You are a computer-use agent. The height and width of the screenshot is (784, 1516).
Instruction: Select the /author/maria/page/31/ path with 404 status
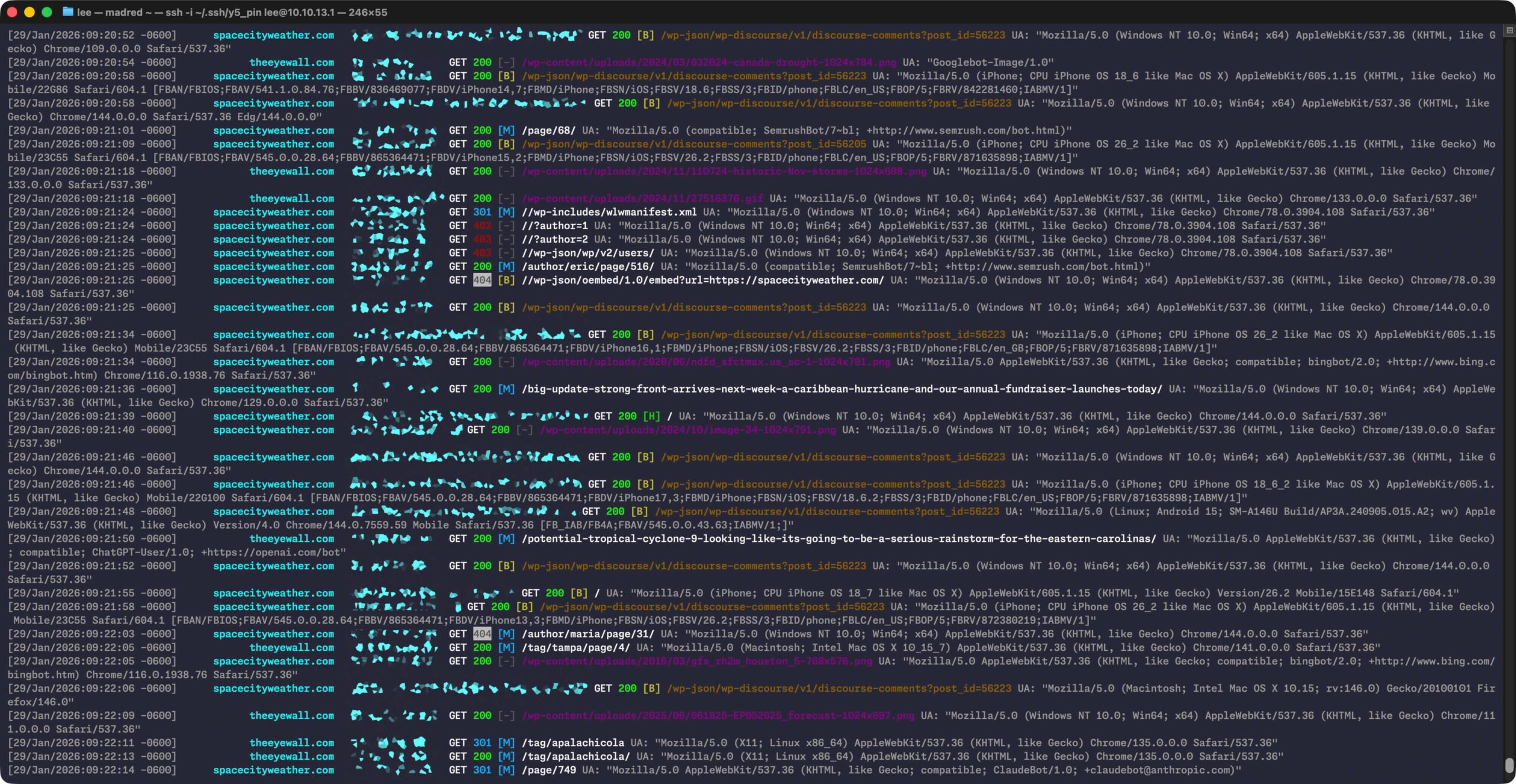click(587, 634)
